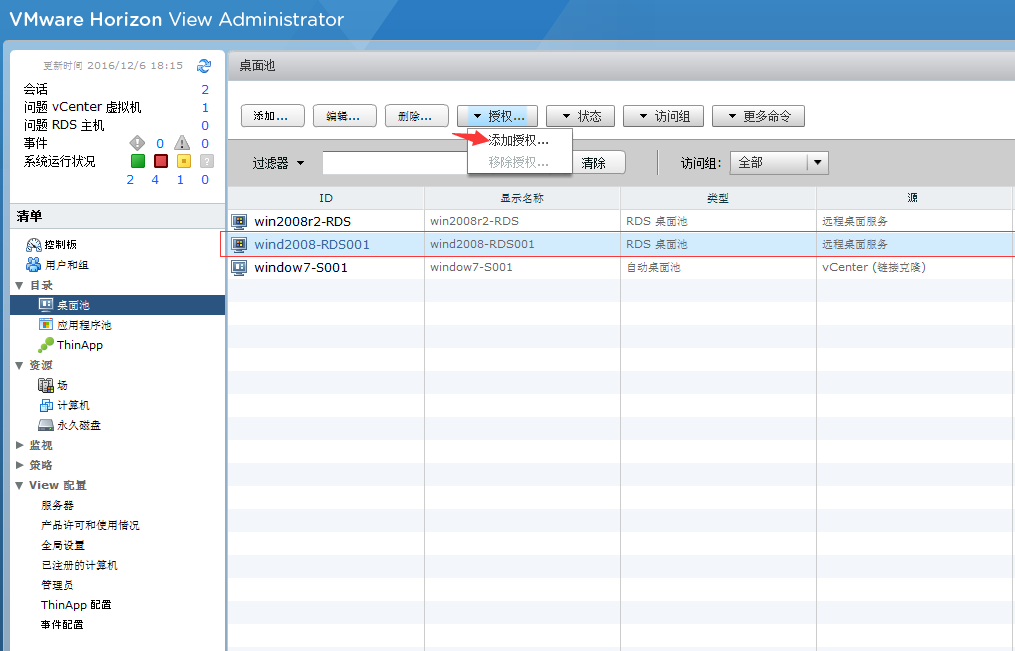
Task: Collapse the View 配置 tree section
Action: point(19,485)
